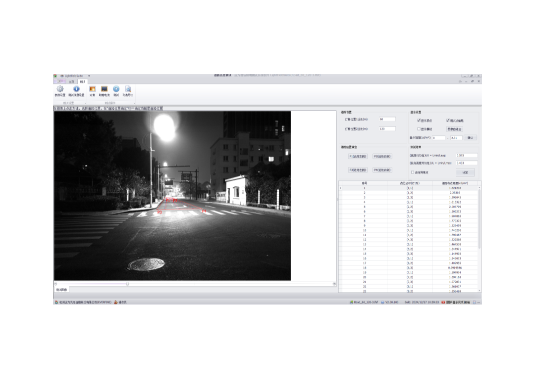The width and height of the screenshot is (540, 380).
Task: Click the results table vertical scrollbar thumb
Action: coord(479,219)
